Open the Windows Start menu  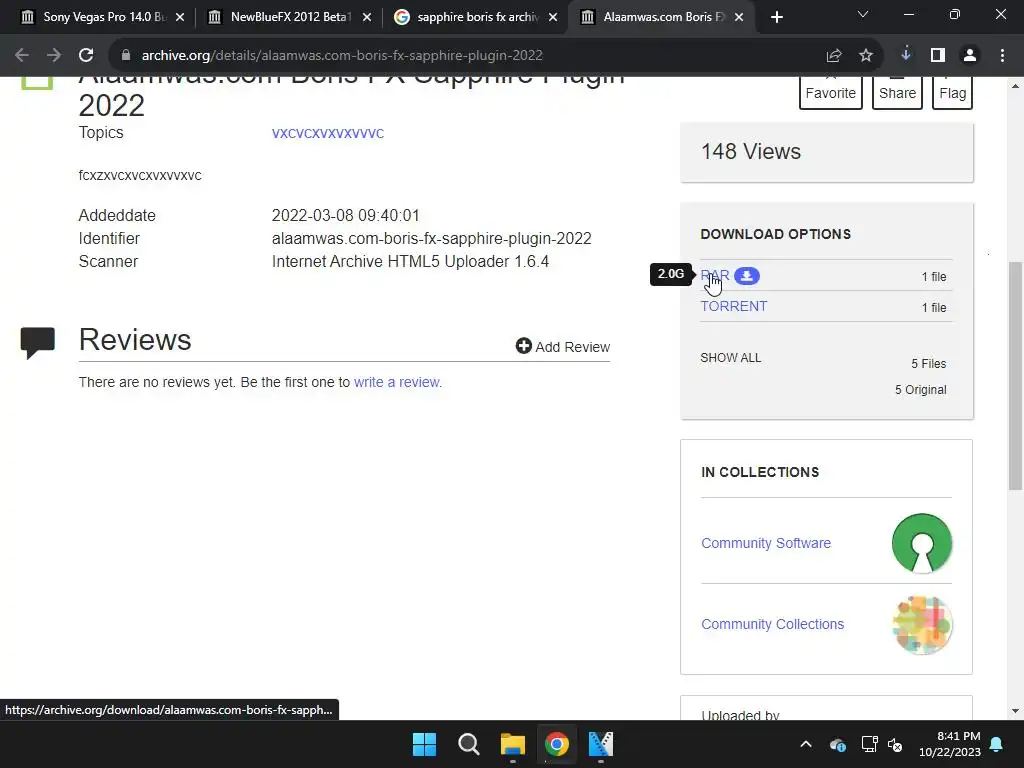pyautogui.click(x=424, y=744)
